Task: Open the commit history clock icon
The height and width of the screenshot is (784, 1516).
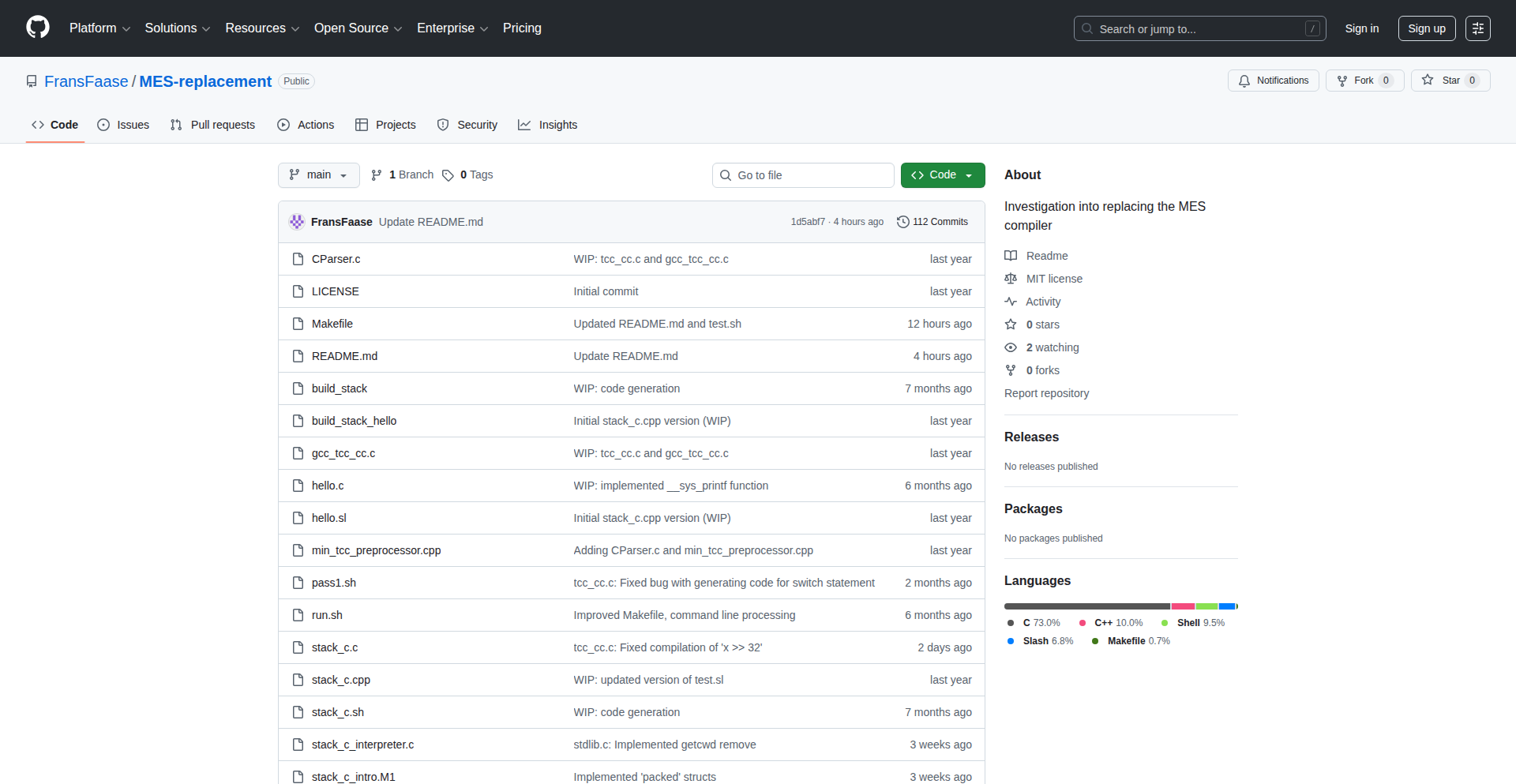Action: 903,222
